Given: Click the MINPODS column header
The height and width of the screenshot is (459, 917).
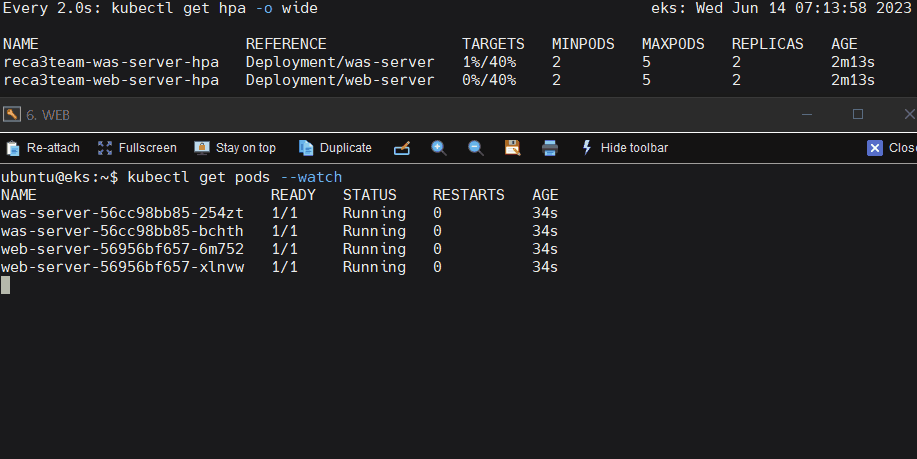Looking at the screenshot, I should (583, 44).
